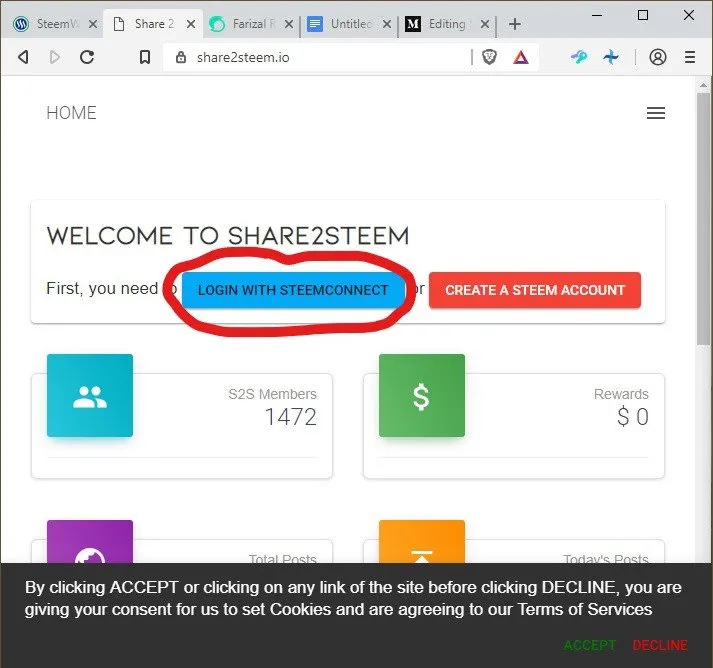The width and height of the screenshot is (713, 668).
Task: Maximize the browser window
Action: (x=643, y=15)
